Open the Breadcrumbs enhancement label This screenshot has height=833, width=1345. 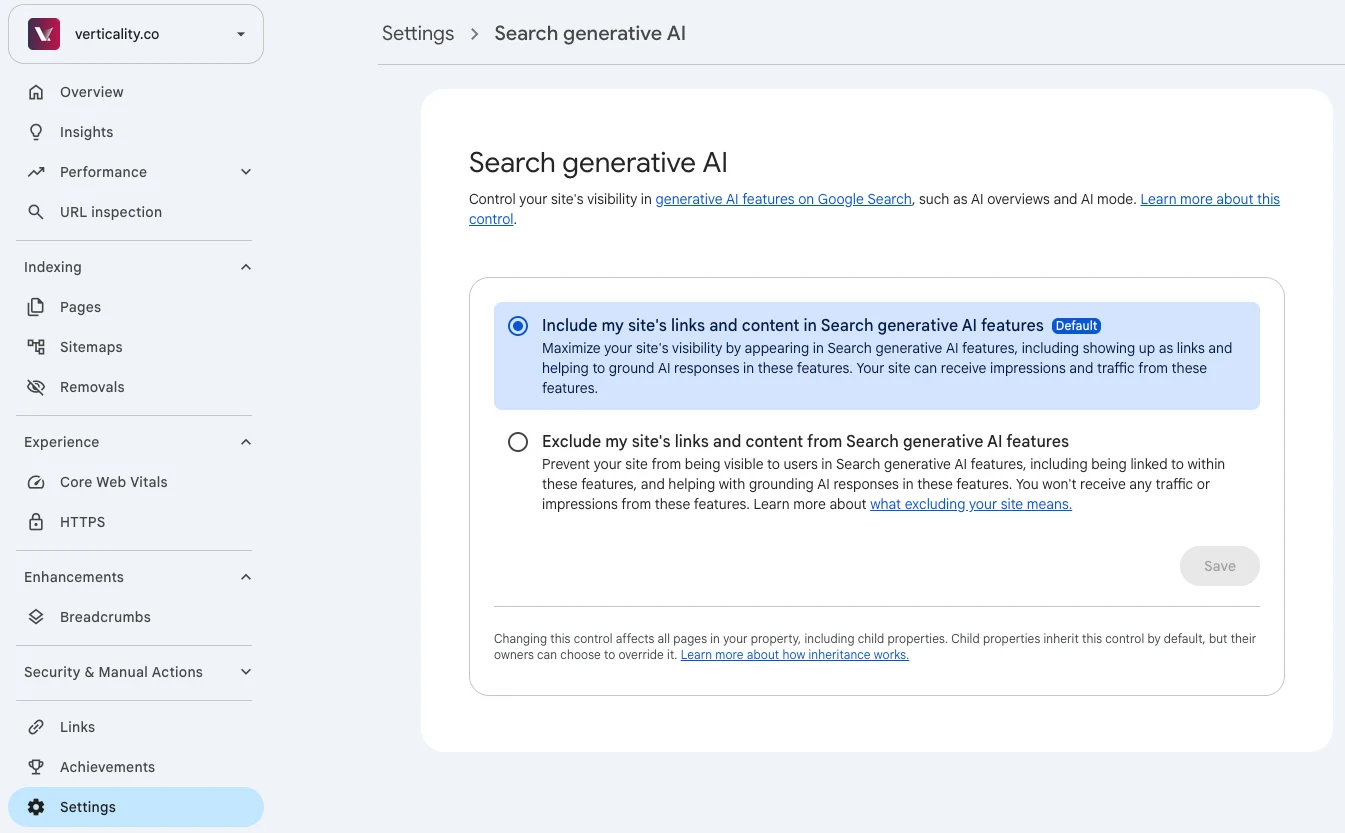(105, 617)
